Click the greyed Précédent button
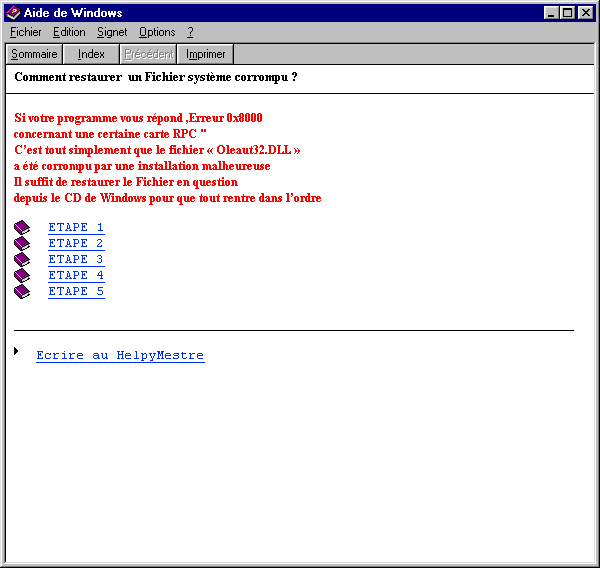 pyautogui.click(x=148, y=54)
